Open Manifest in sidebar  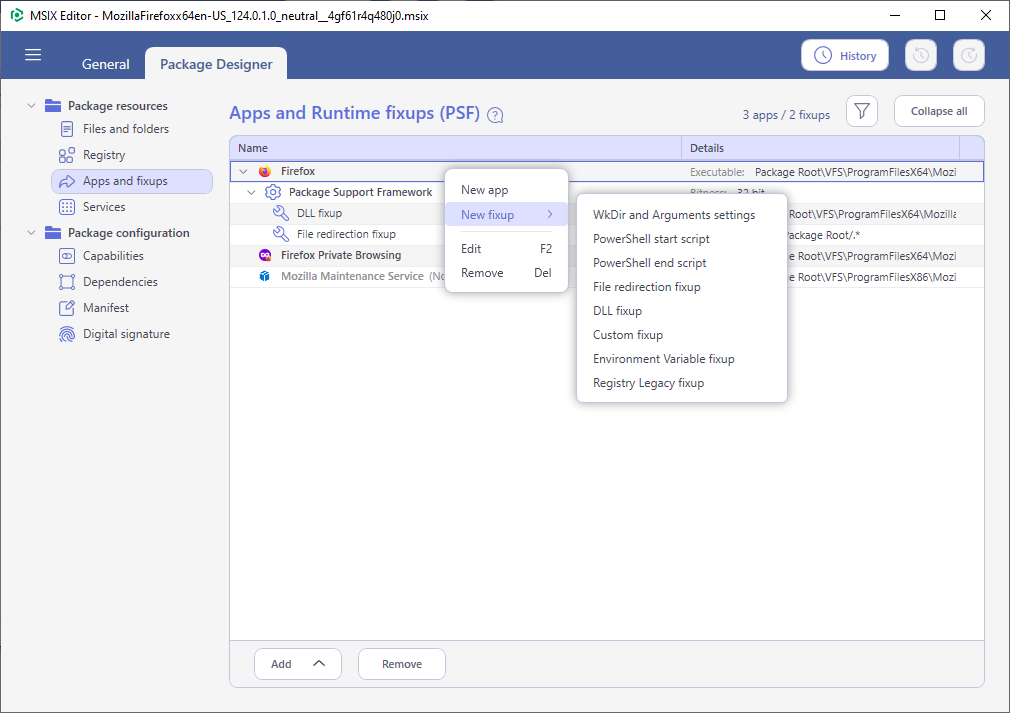tap(106, 308)
